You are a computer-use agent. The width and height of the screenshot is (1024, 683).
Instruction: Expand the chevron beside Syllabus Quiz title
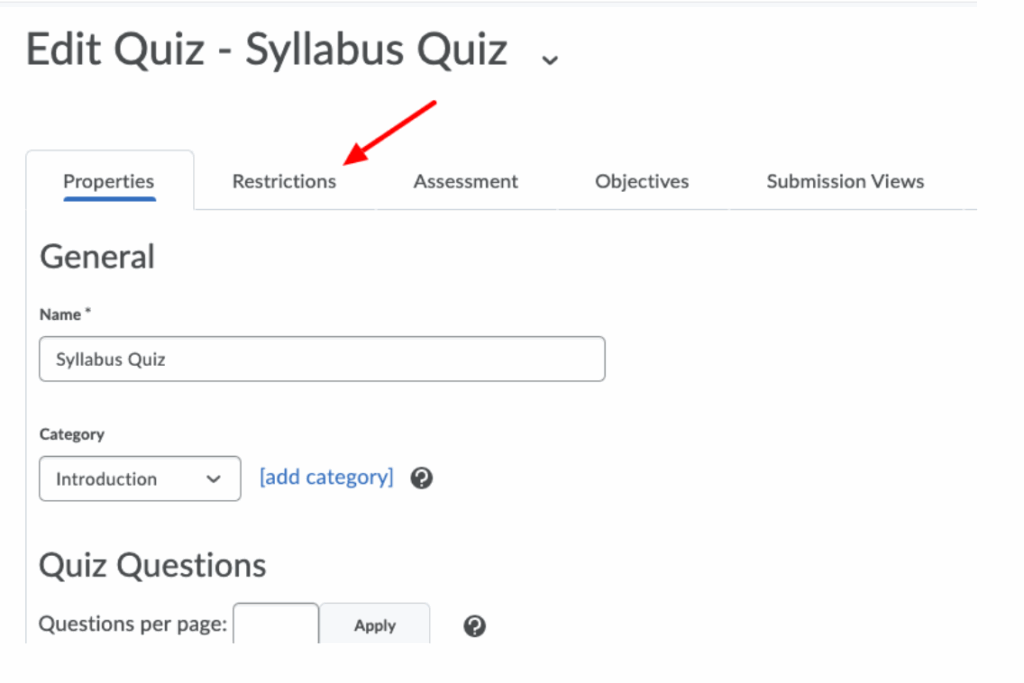pos(549,59)
